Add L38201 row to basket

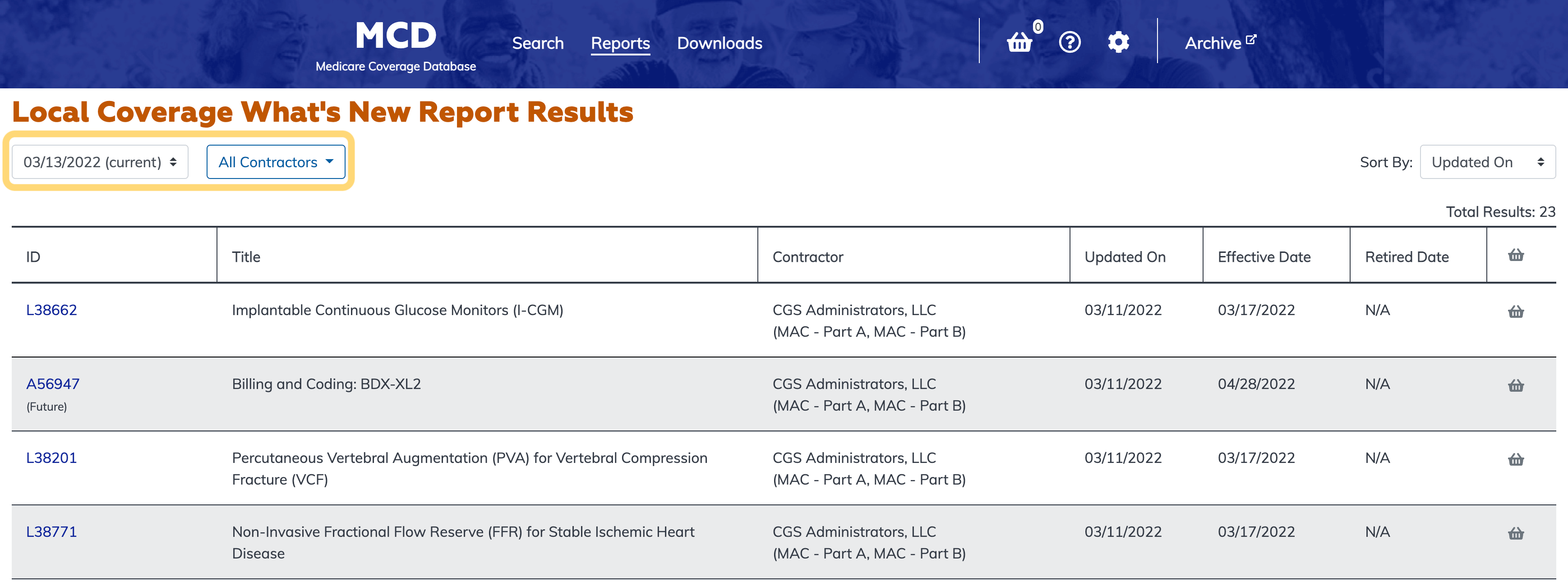pyautogui.click(x=1516, y=459)
